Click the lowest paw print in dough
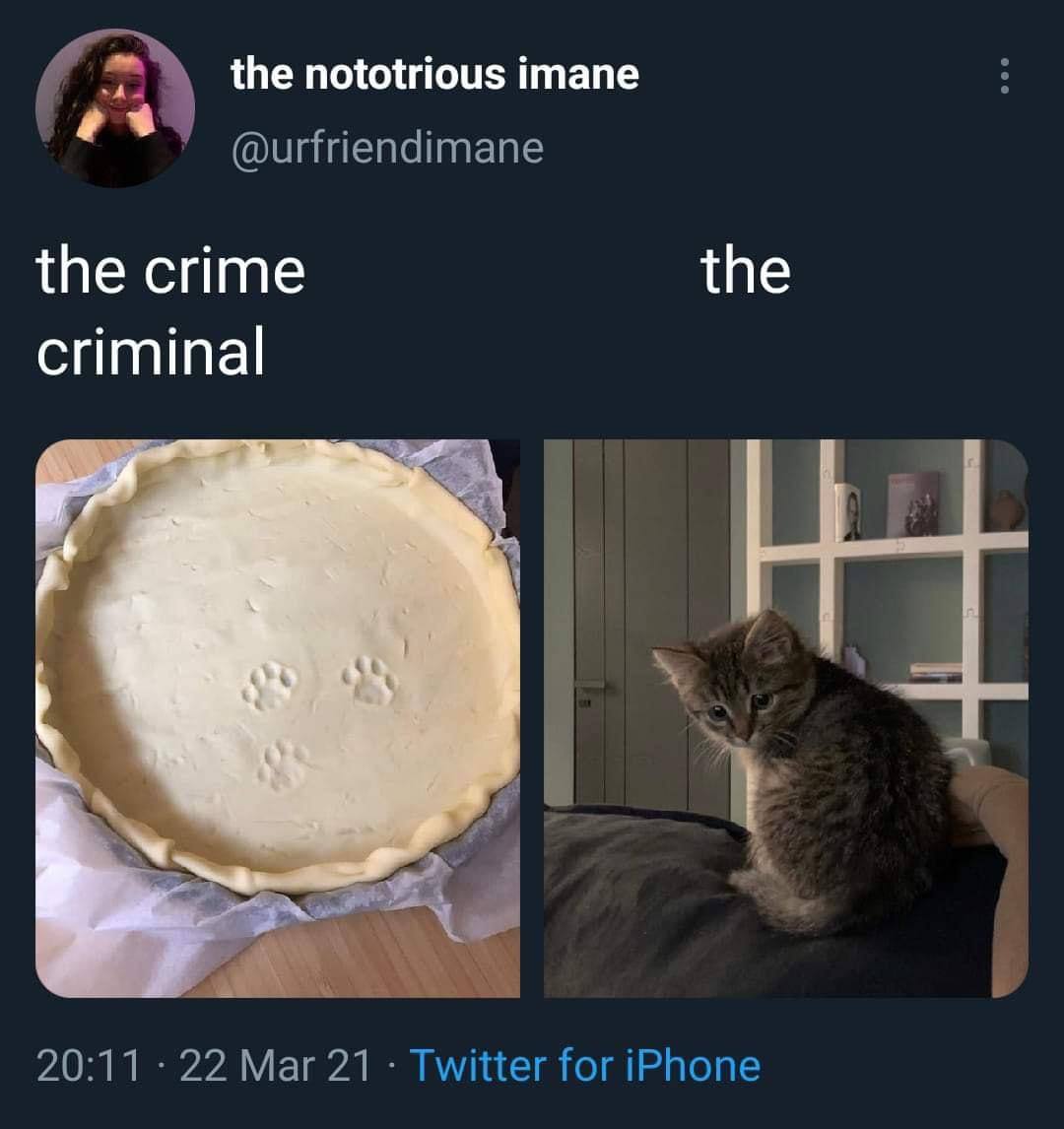 pyautogui.click(x=284, y=766)
